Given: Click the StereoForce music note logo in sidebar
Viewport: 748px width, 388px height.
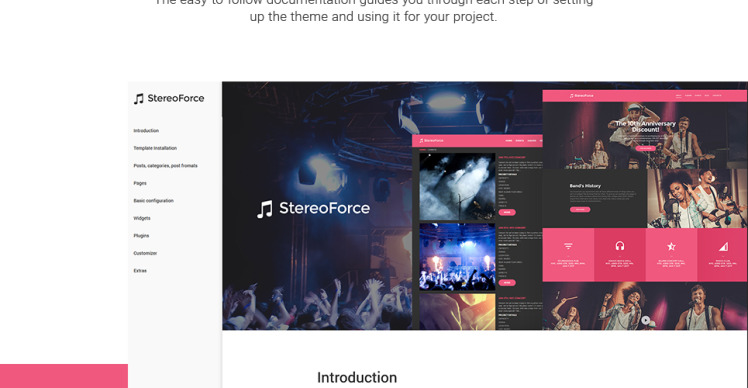Looking at the screenshot, I should pos(138,99).
